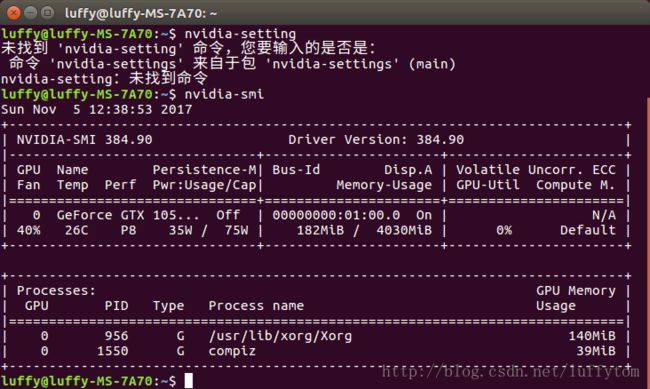Click the Bus-Id column header
This screenshot has height=389, width=650.
pos(296,170)
